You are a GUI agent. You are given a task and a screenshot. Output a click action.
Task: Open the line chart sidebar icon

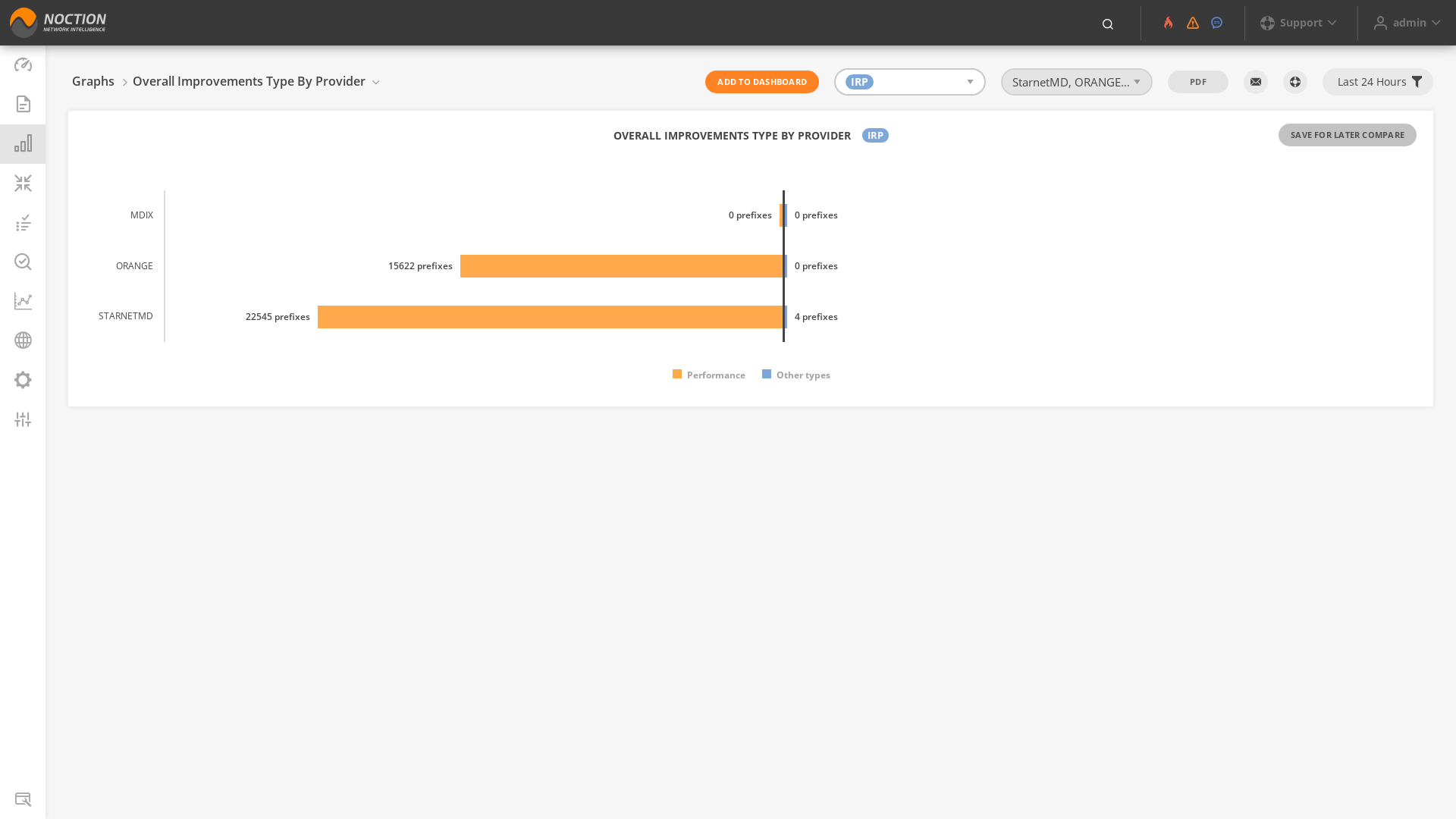tap(23, 301)
